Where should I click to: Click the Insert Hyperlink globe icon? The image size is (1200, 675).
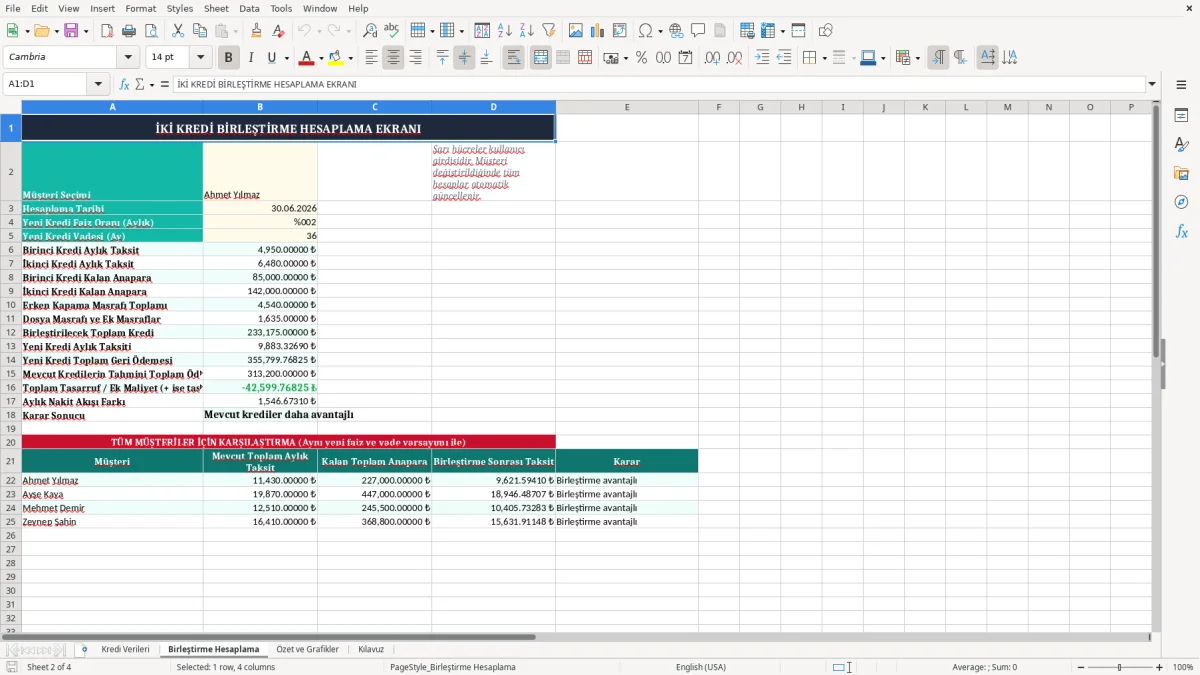coord(677,31)
